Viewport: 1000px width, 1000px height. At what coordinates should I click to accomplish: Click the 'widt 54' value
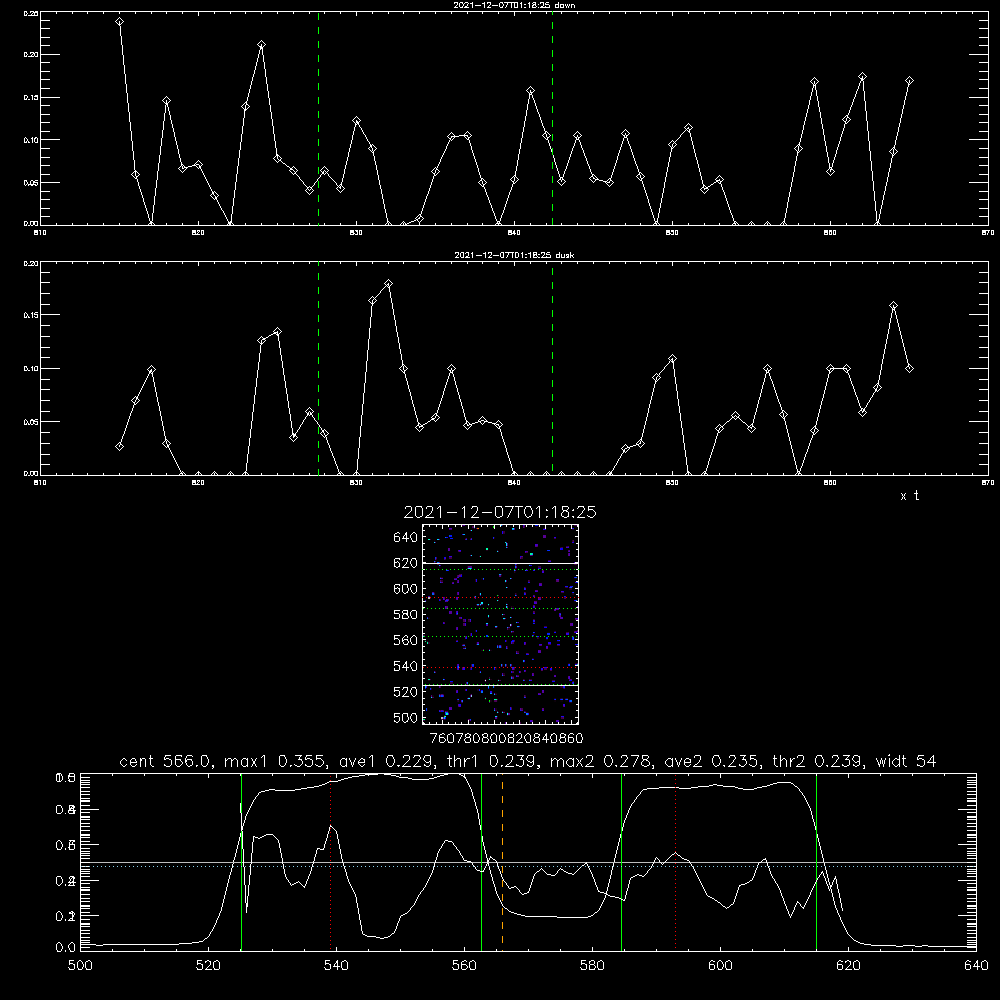pyautogui.click(x=906, y=761)
